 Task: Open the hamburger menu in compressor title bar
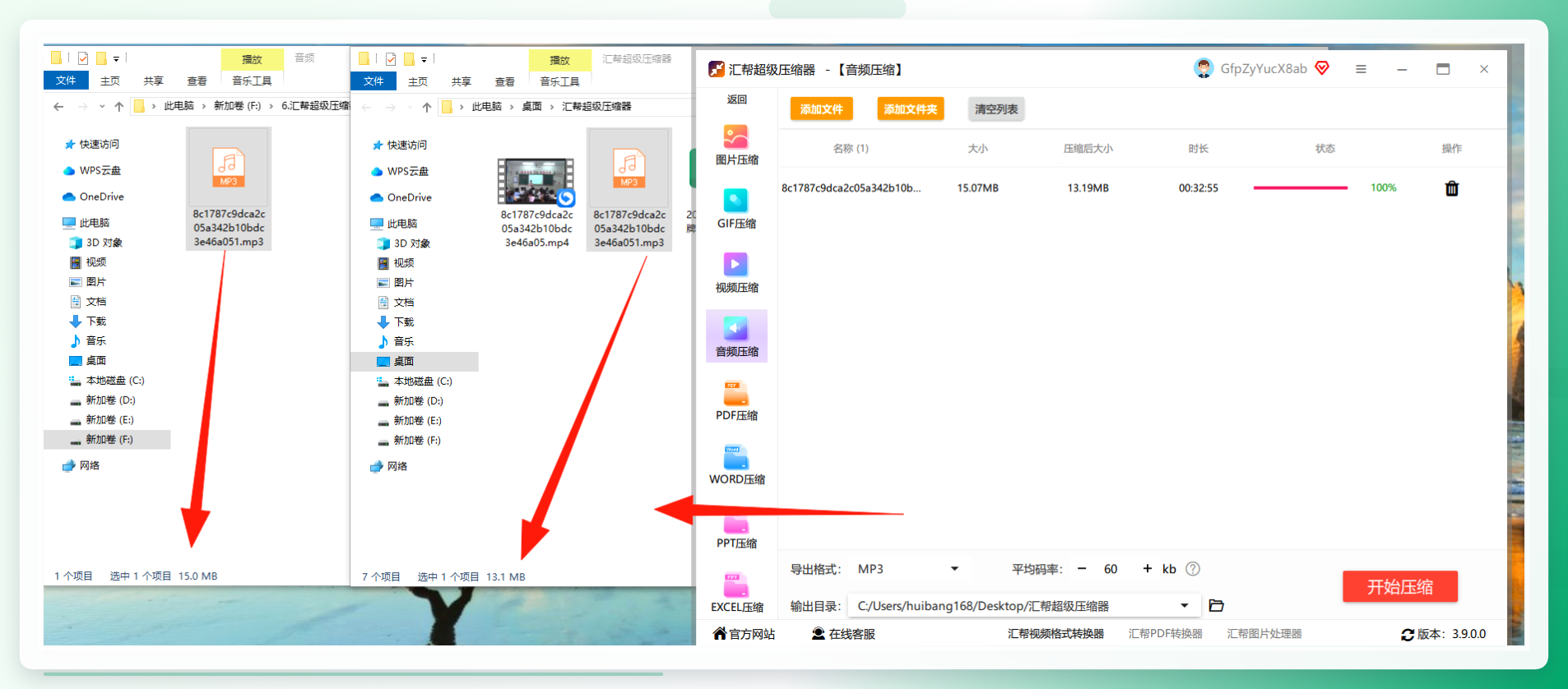(x=1361, y=69)
